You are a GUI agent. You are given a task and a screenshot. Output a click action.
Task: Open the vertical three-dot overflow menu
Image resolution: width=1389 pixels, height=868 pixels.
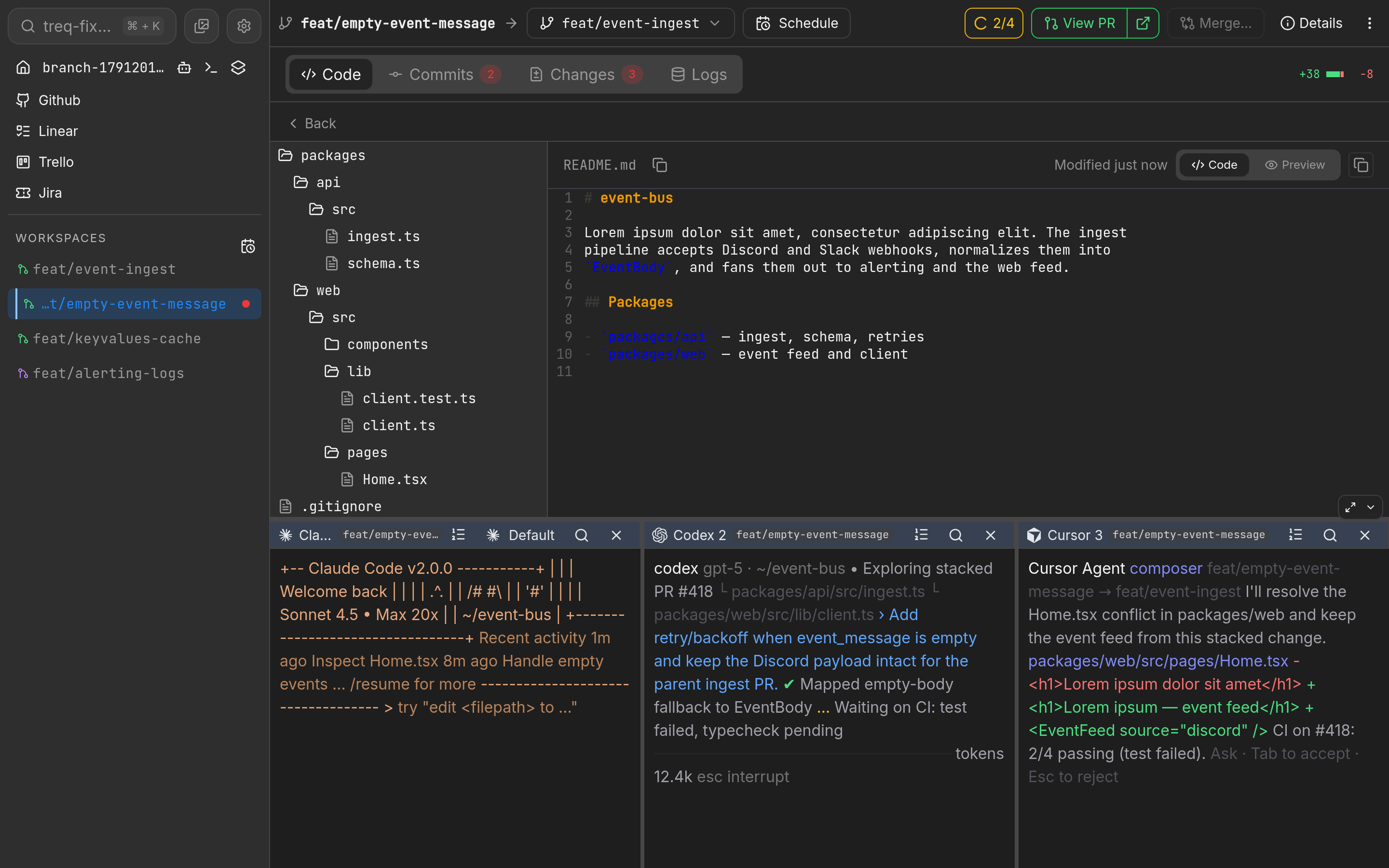1370,24
